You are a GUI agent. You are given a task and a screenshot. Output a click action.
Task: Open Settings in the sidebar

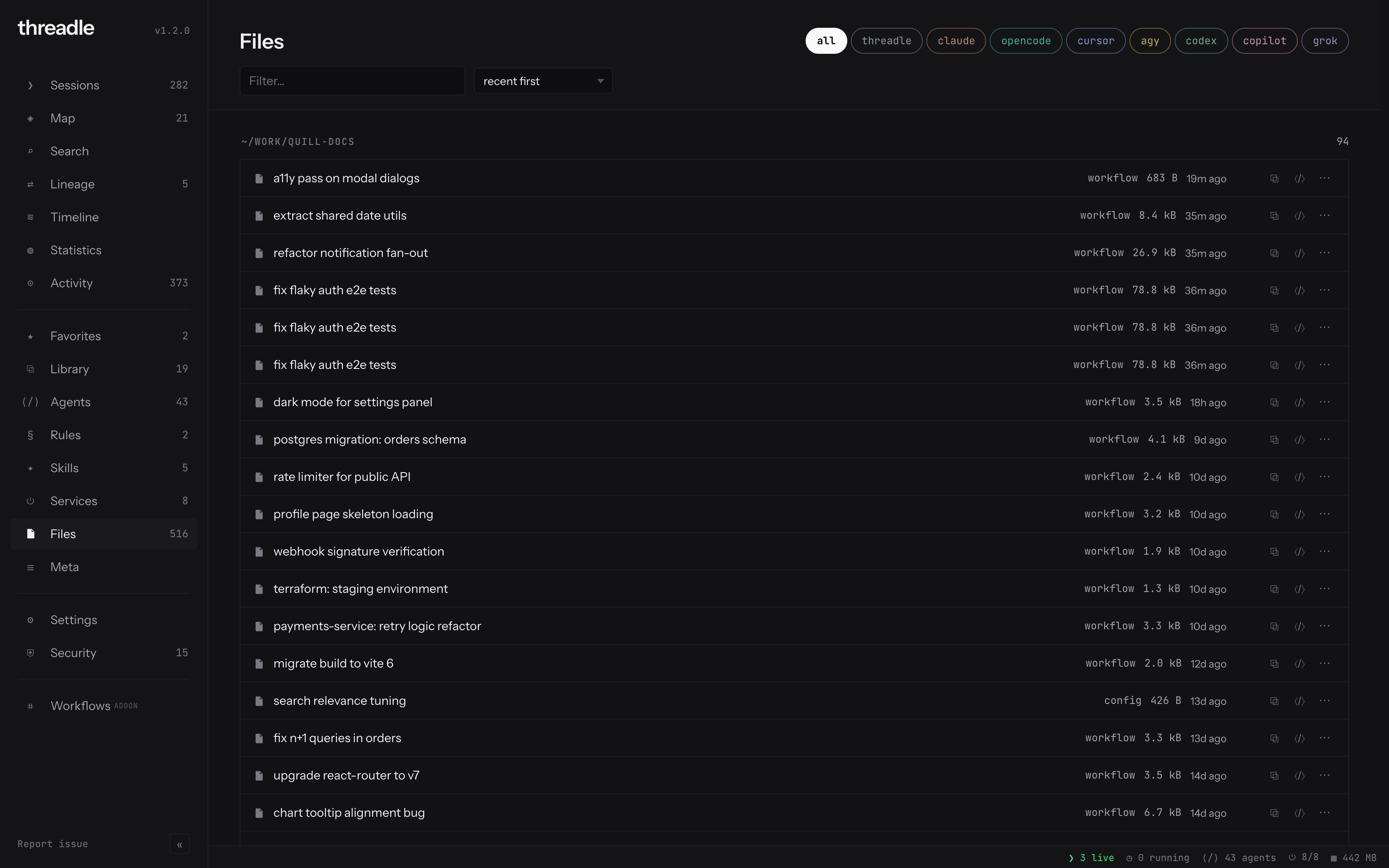click(x=103, y=620)
